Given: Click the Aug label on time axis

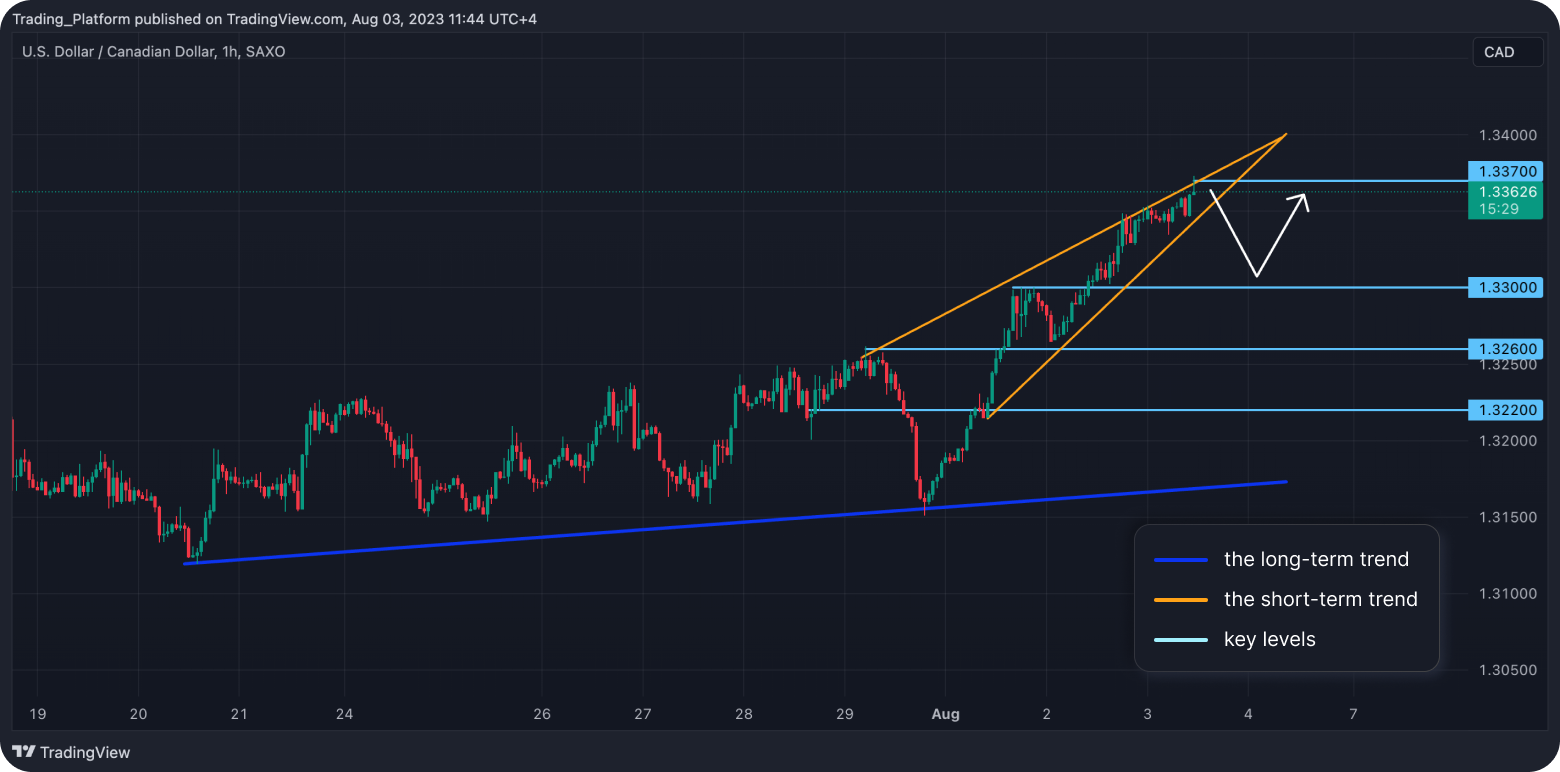Looking at the screenshot, I should pos(945,714).
